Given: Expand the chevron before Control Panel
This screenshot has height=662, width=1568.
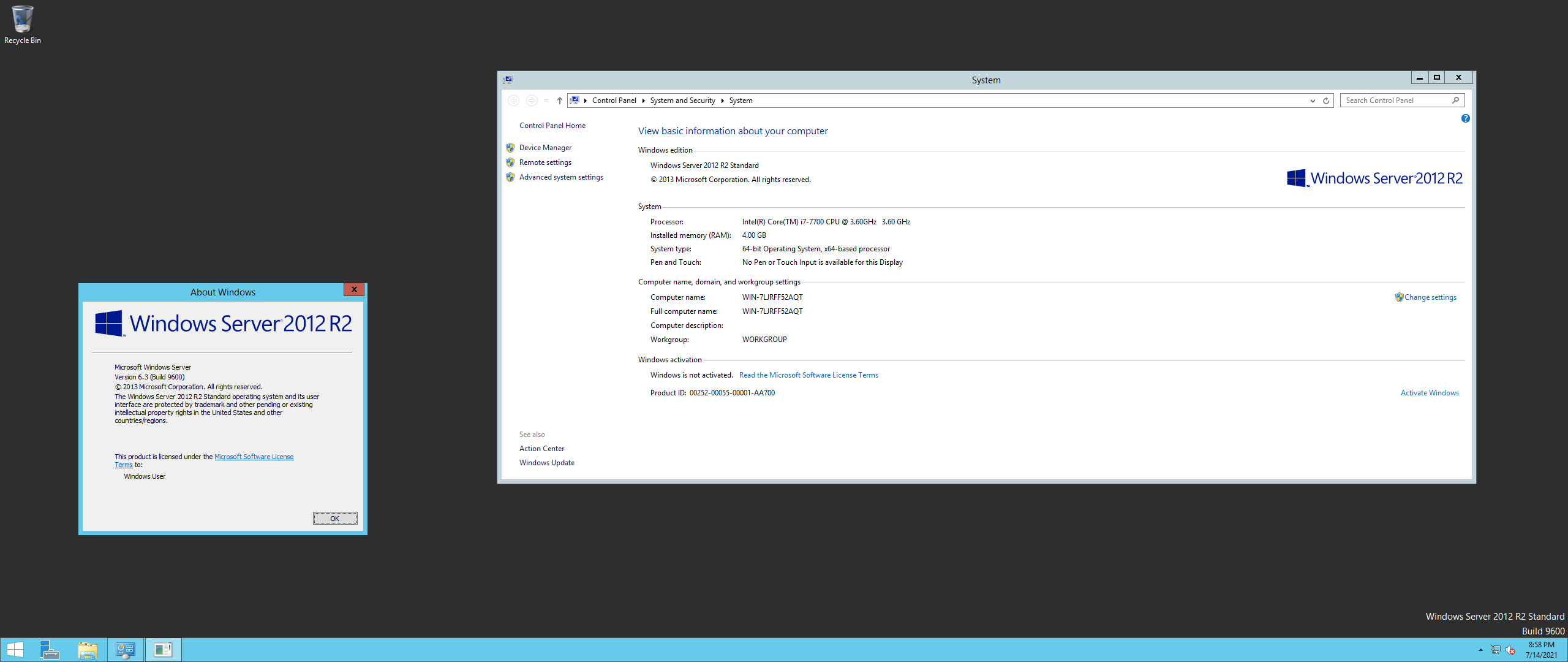Looking at the screenshot, I should pyautogui.click(x=586, y=101).
